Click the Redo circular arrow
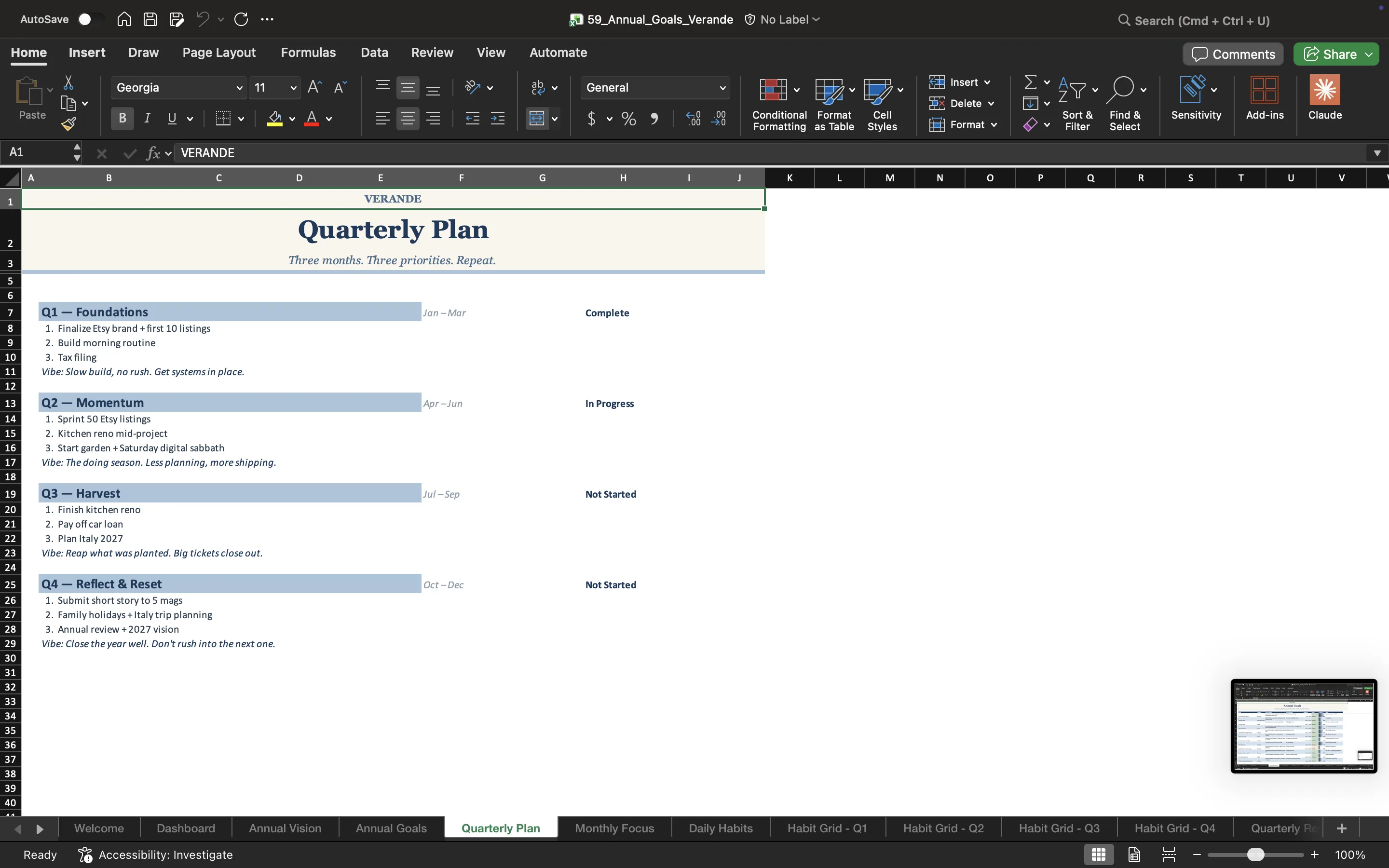 pos(241,19)
